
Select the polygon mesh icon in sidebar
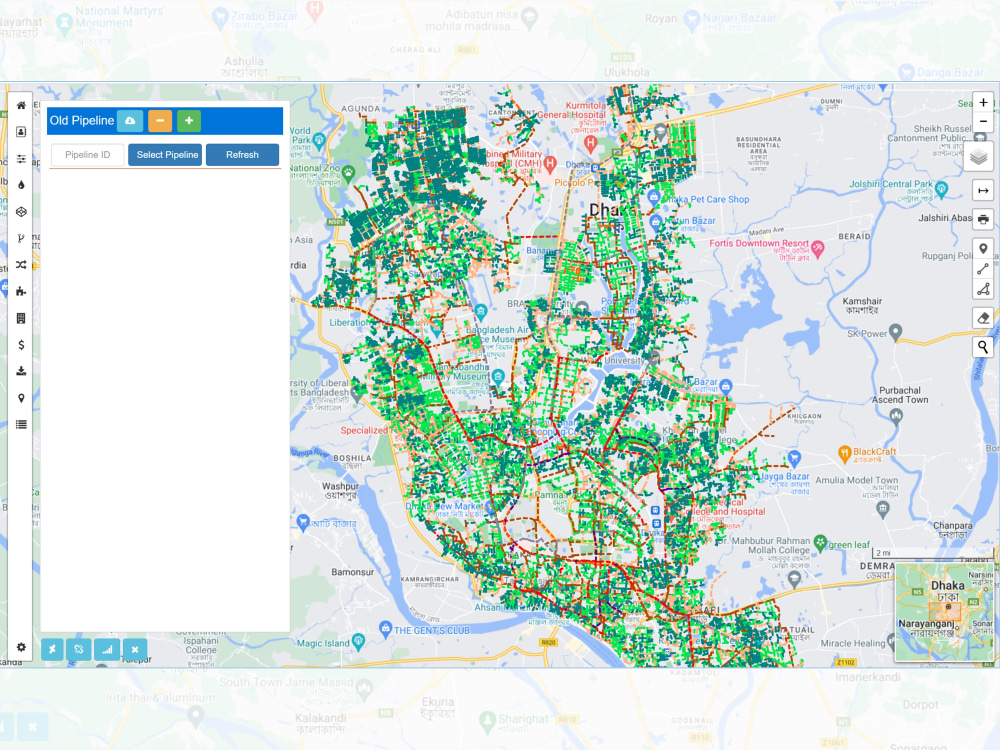click(x=21, y=212)
